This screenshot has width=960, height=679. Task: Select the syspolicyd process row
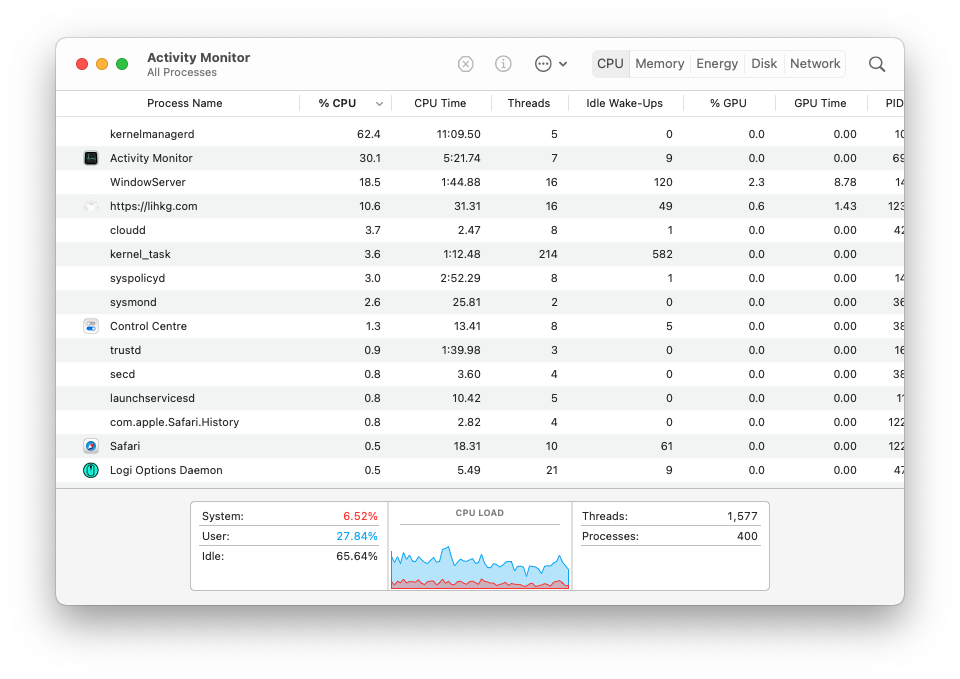click(x=480, y=278)
